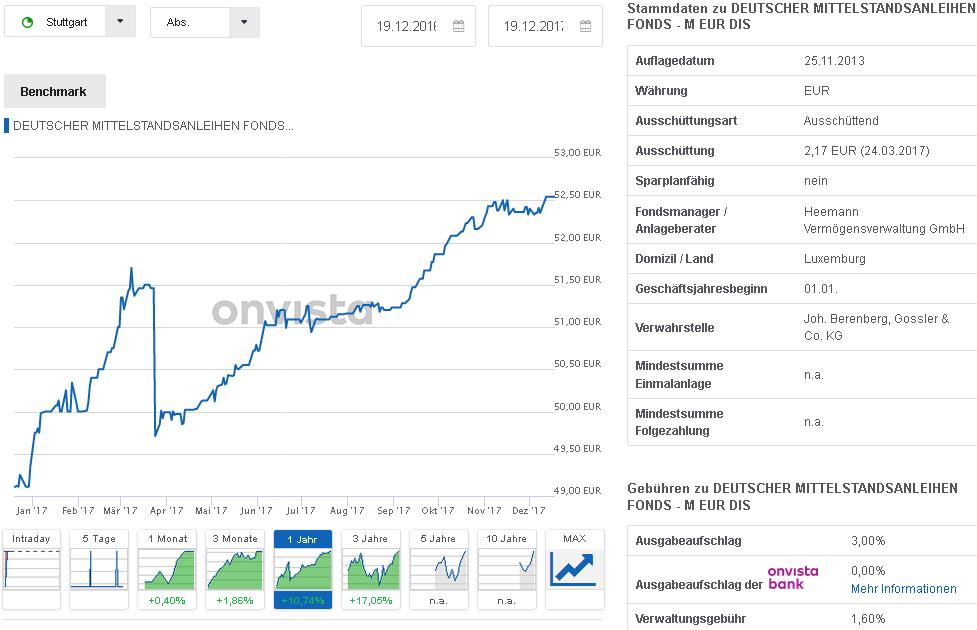Open calendar icon for the start date
This screenshot has height=630, width=977.
[x=459, y=26]
